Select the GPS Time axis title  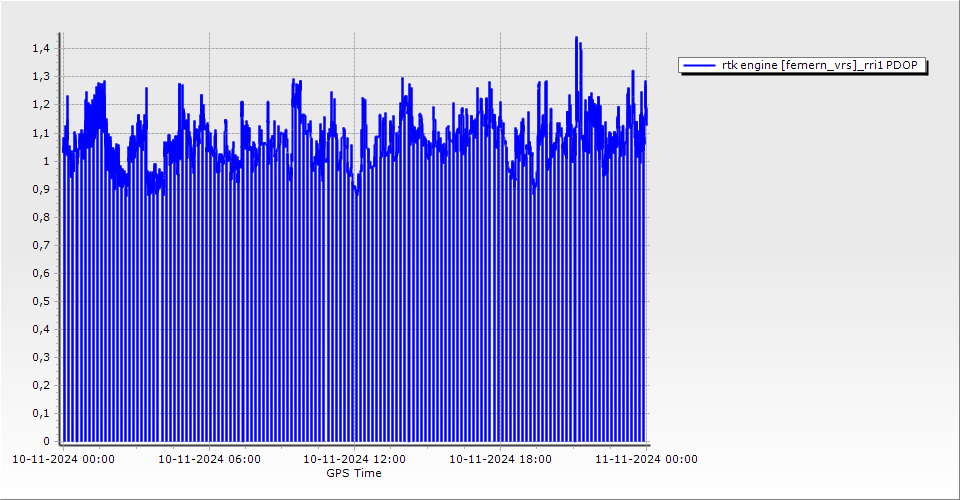point(354,473)
